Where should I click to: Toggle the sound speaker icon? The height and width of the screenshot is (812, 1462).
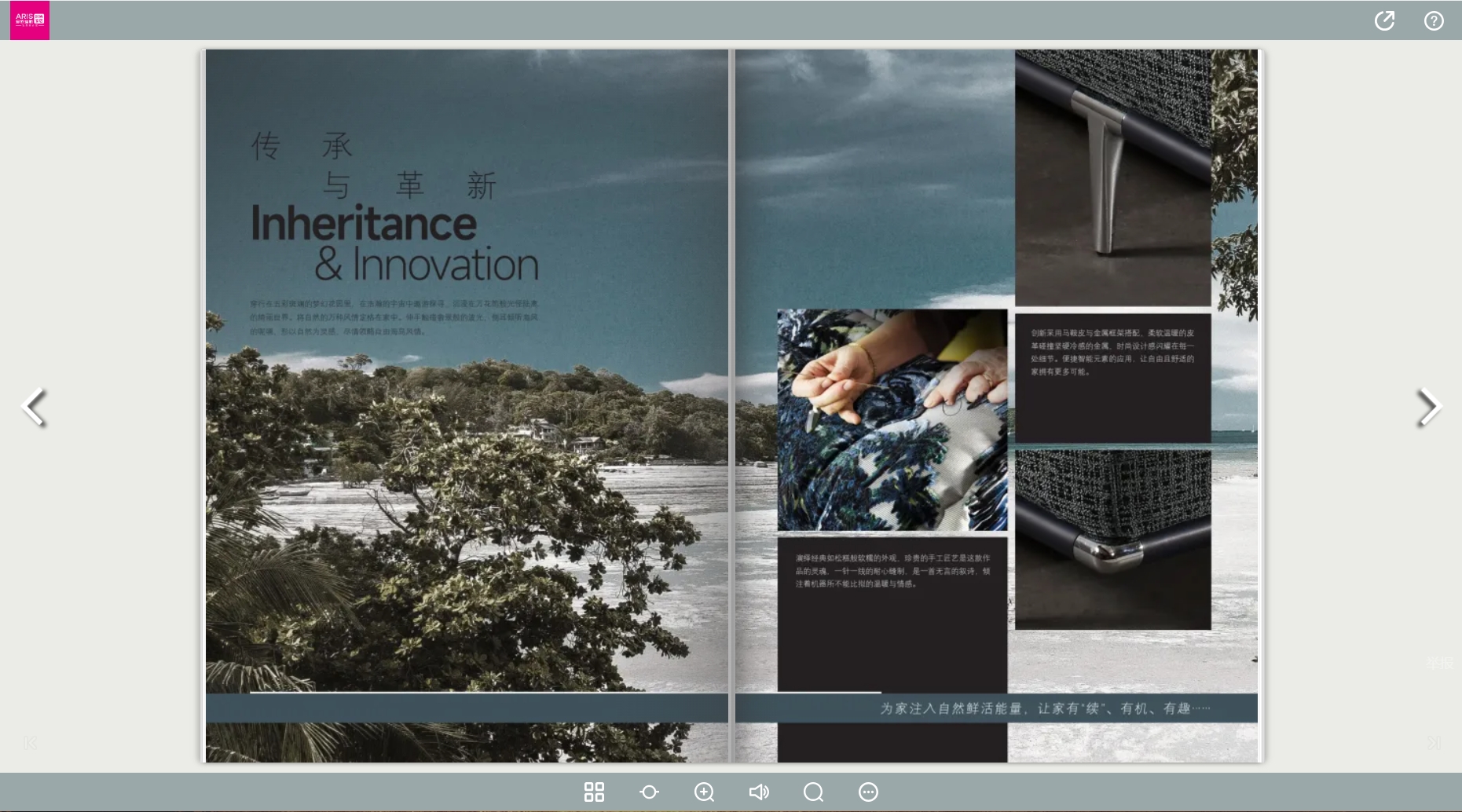(x=759, y=792)
